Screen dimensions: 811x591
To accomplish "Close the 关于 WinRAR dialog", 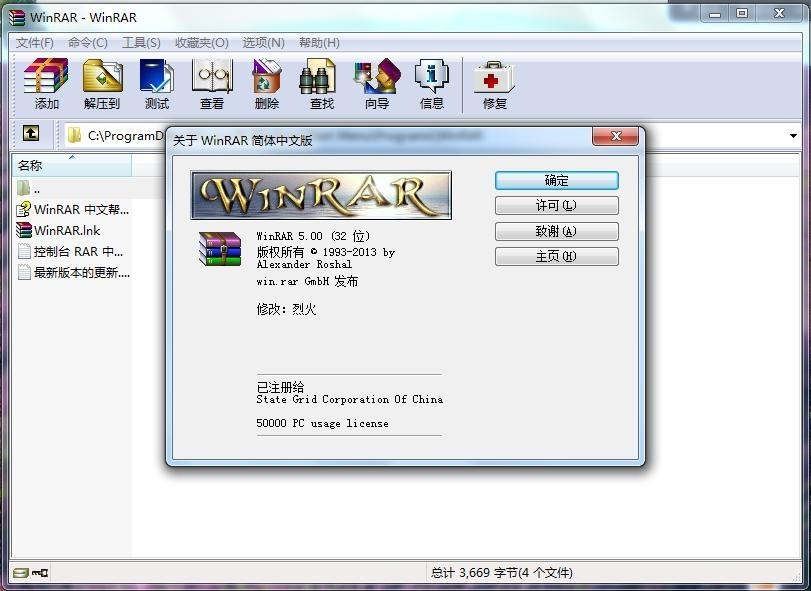I will click(615, 136).
